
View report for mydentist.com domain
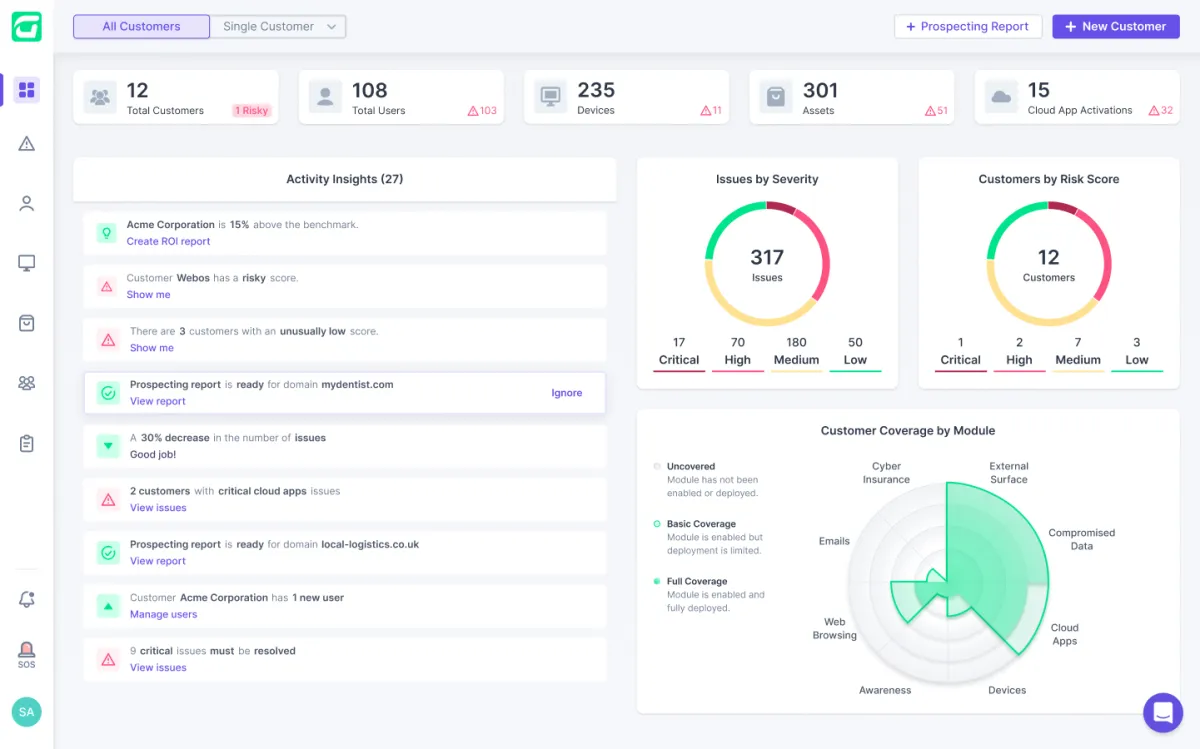[x=158, y=401]
